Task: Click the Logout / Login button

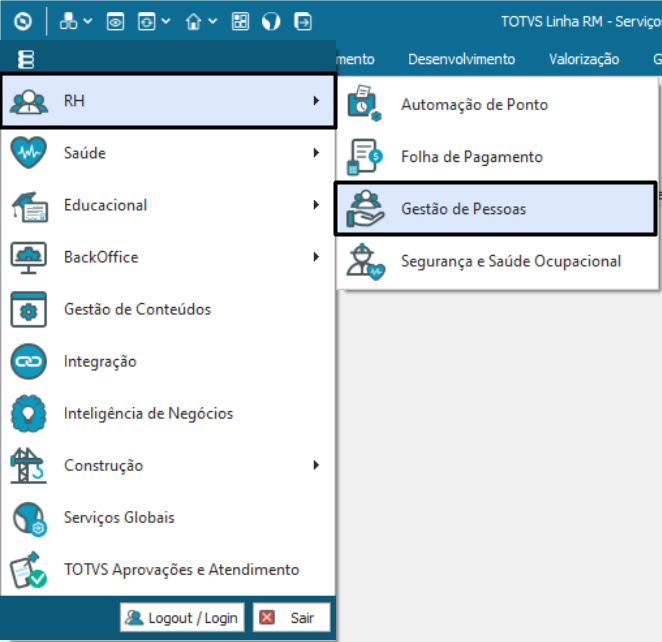Action: pyautogui.click(x=182, y=618)
